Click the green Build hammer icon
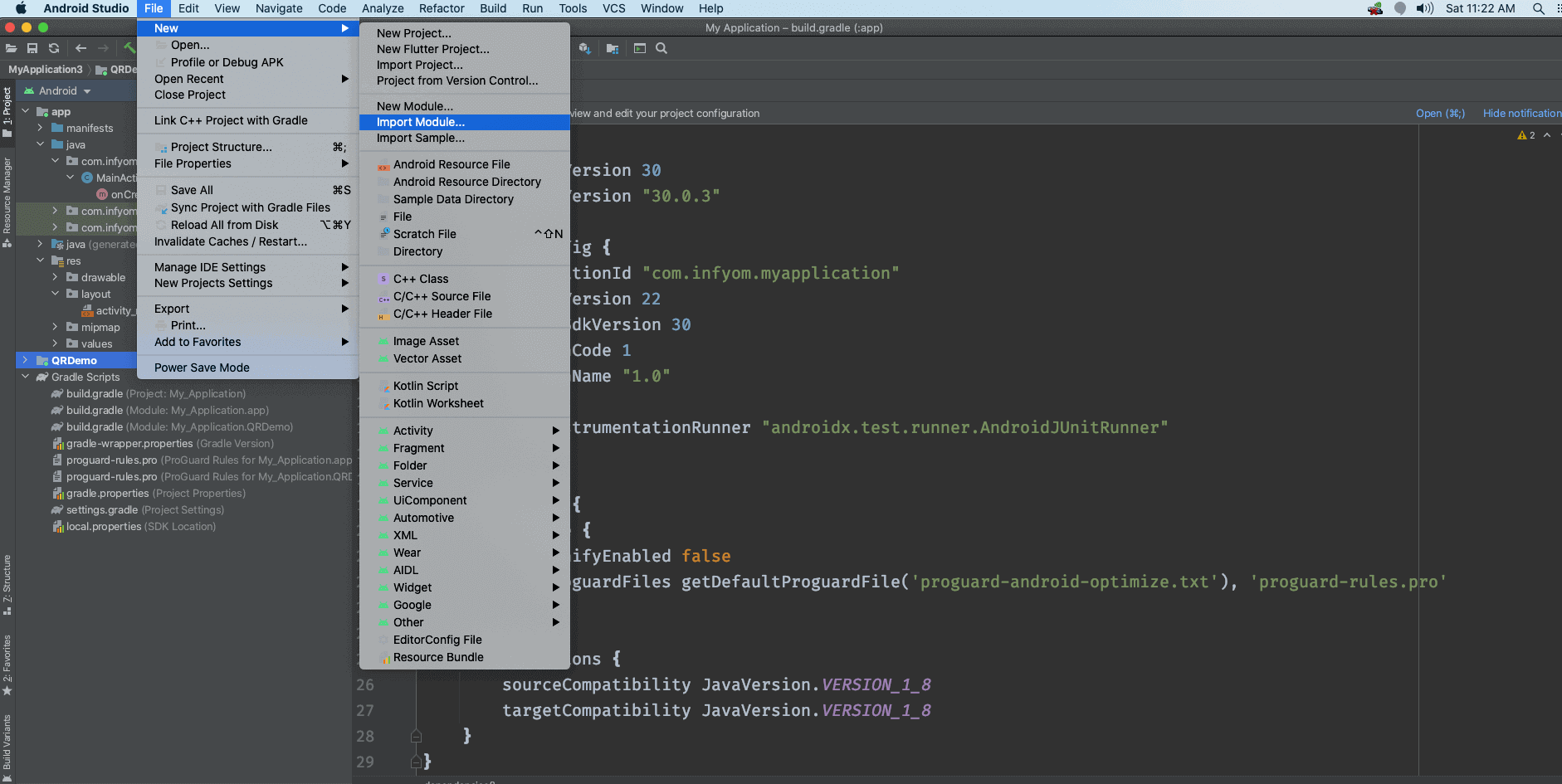 click(x=129, y=47)
